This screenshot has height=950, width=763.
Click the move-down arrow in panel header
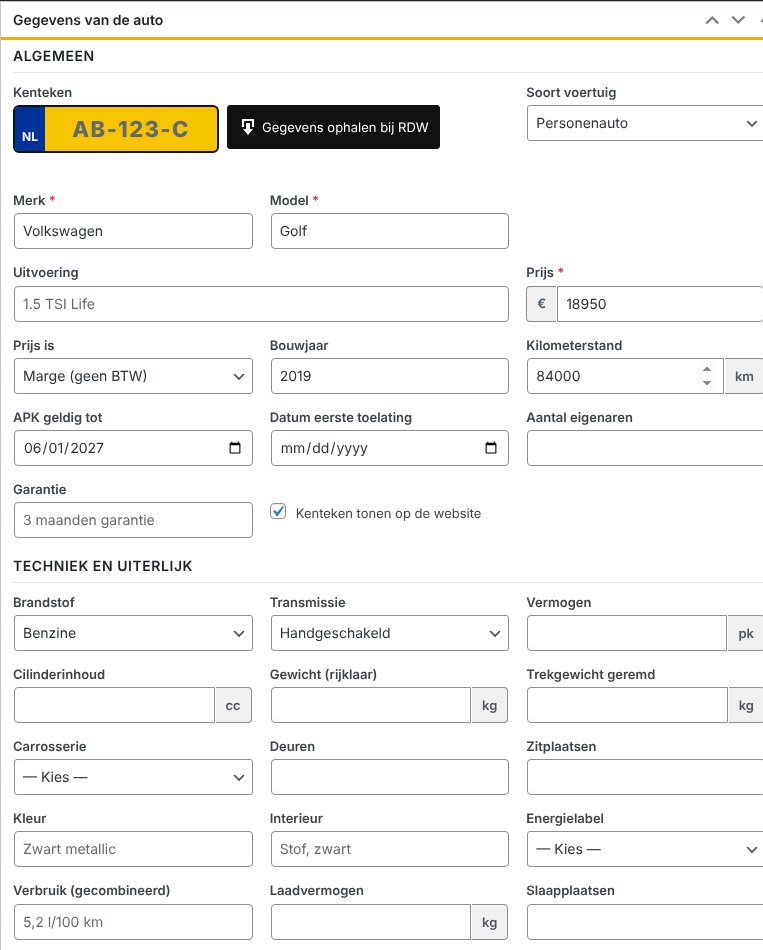738,20
